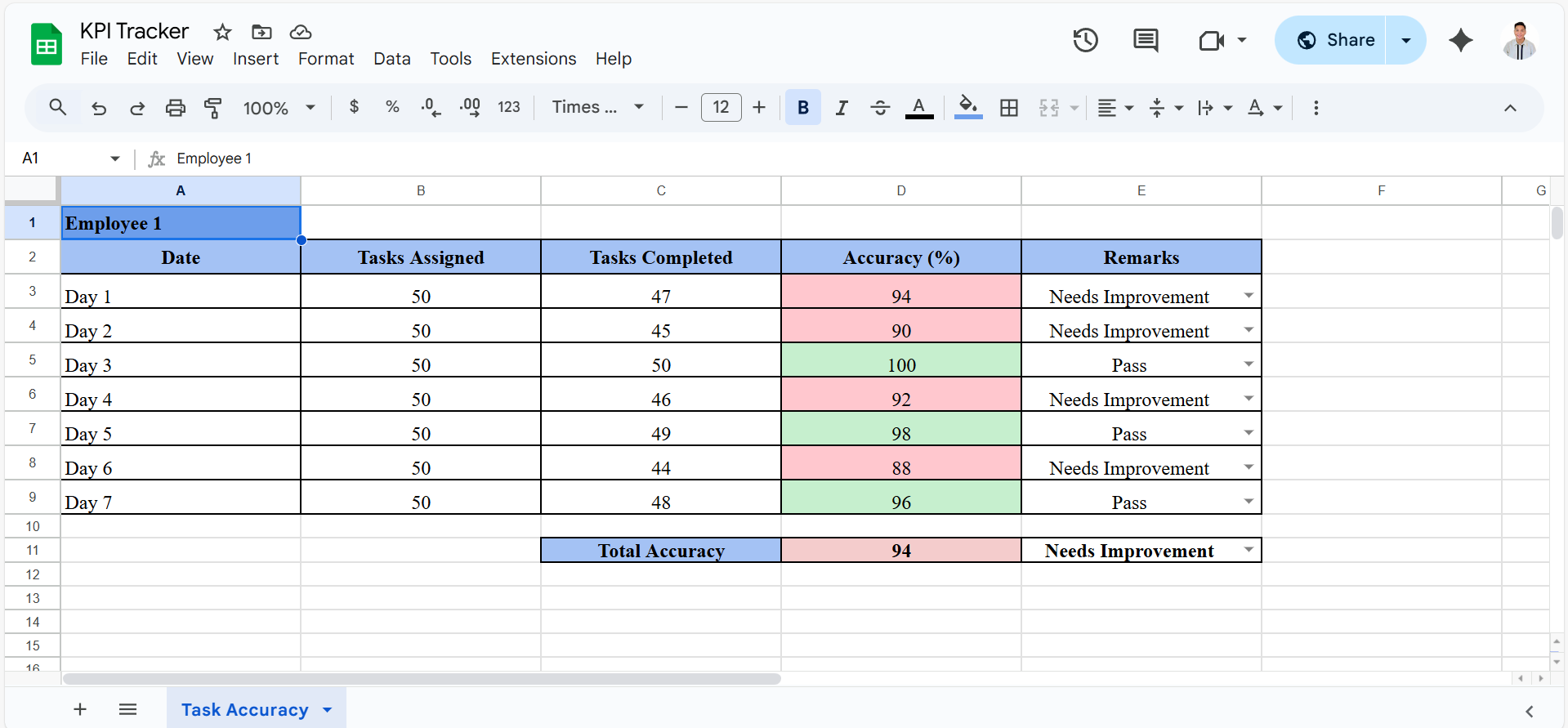1568x728 pixels.
Task: Add a new sheet with plus button
Action: [x=80, y=709]
